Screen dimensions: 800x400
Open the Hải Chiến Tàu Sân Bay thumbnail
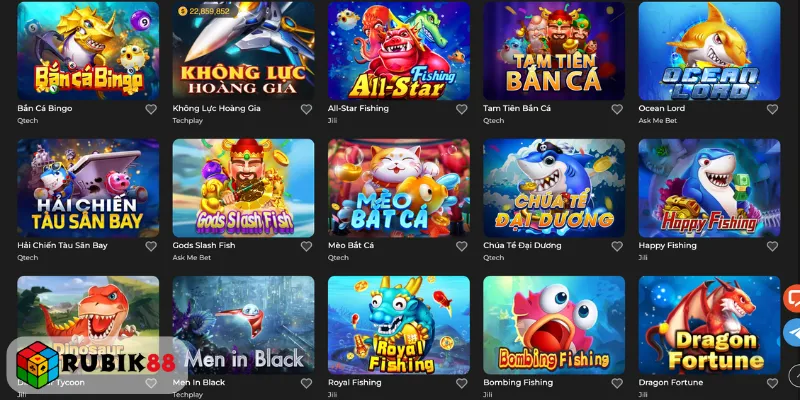[88, 188]
